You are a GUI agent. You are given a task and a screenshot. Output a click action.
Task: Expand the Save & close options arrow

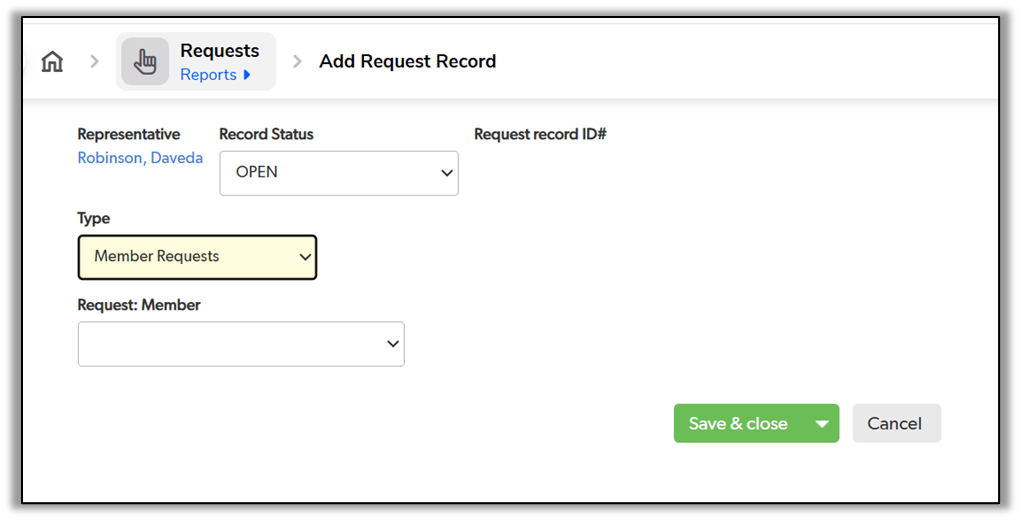coord(822,424)
